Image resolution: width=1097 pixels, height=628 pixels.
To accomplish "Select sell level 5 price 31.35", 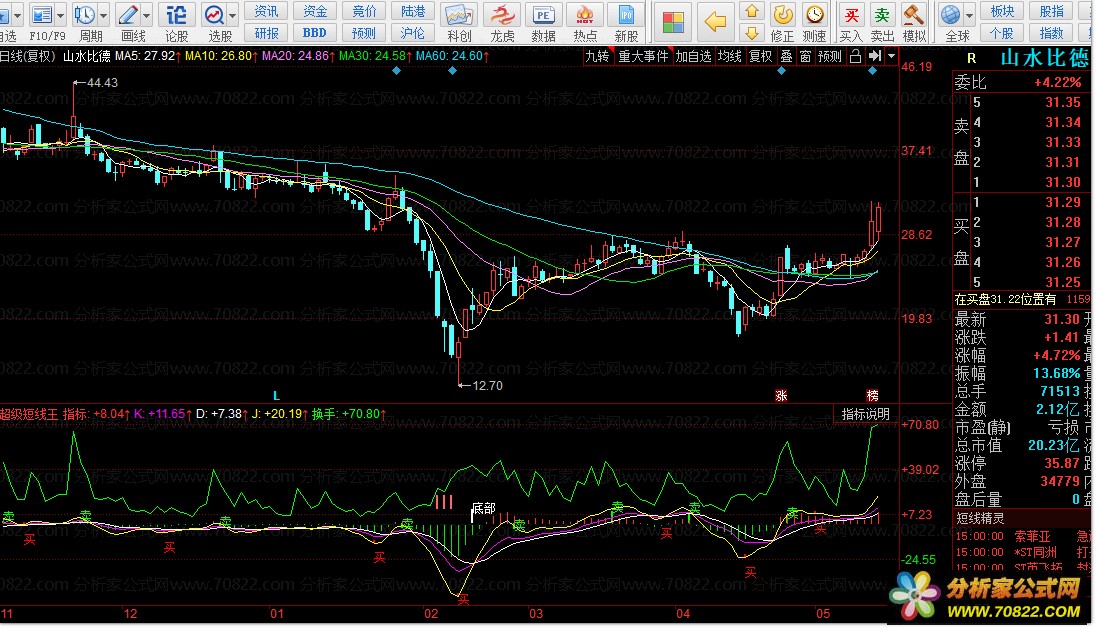I will (1063, 102).
